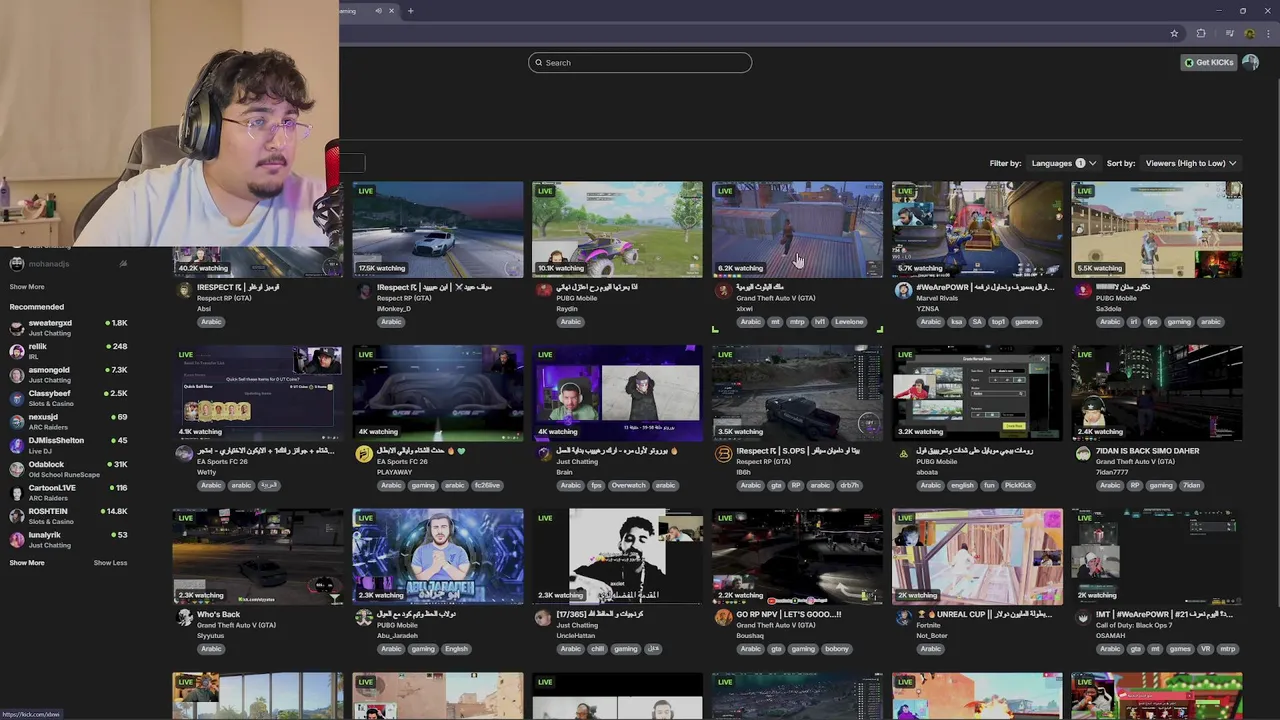
Task: Open "GO RP NPV | LET'S GOOO...!!" title
Action: 789,615
